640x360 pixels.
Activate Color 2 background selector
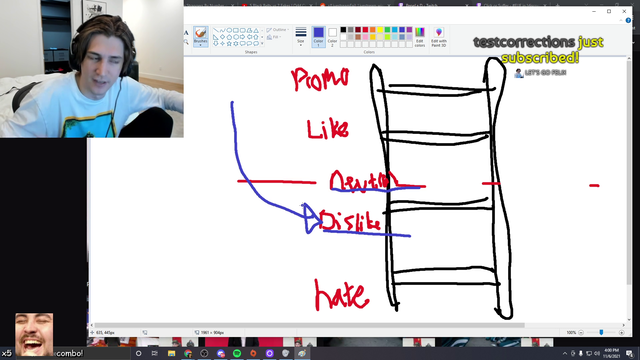pos(332,37)
